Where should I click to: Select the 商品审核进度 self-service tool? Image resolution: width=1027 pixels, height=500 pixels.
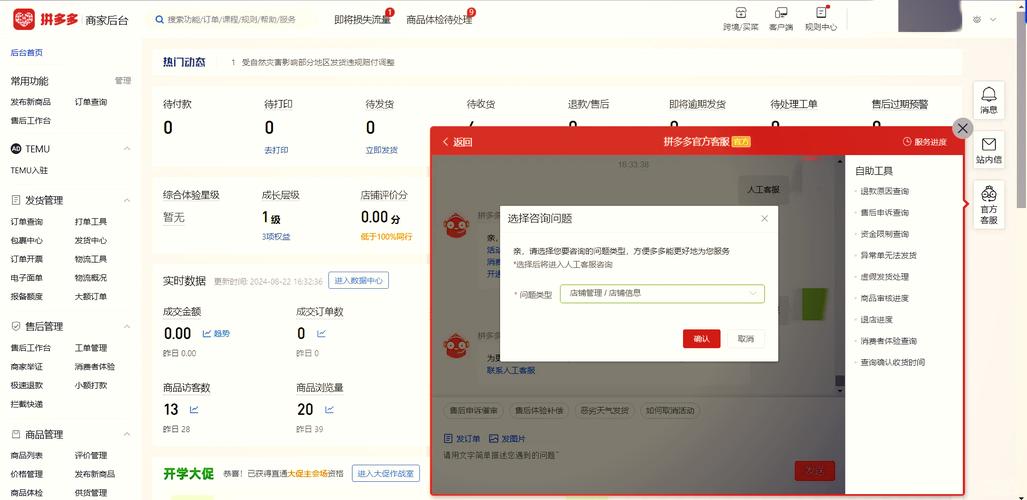coord(884,298)
